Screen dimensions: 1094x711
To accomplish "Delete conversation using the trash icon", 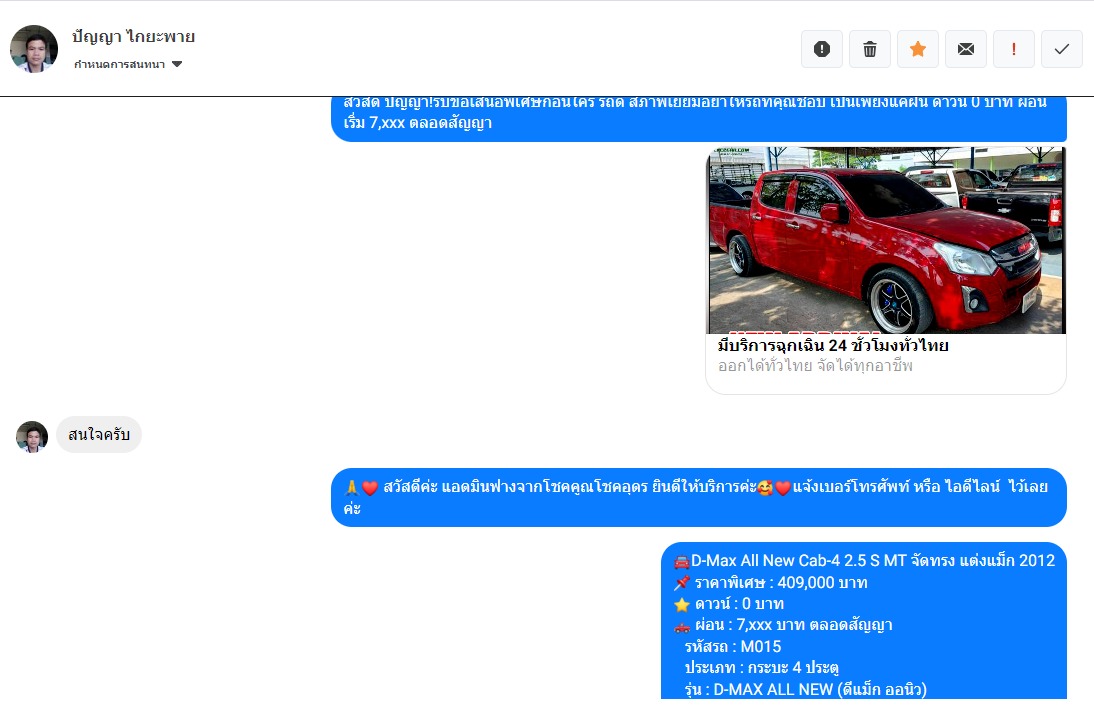I will (x=870, y=49).
